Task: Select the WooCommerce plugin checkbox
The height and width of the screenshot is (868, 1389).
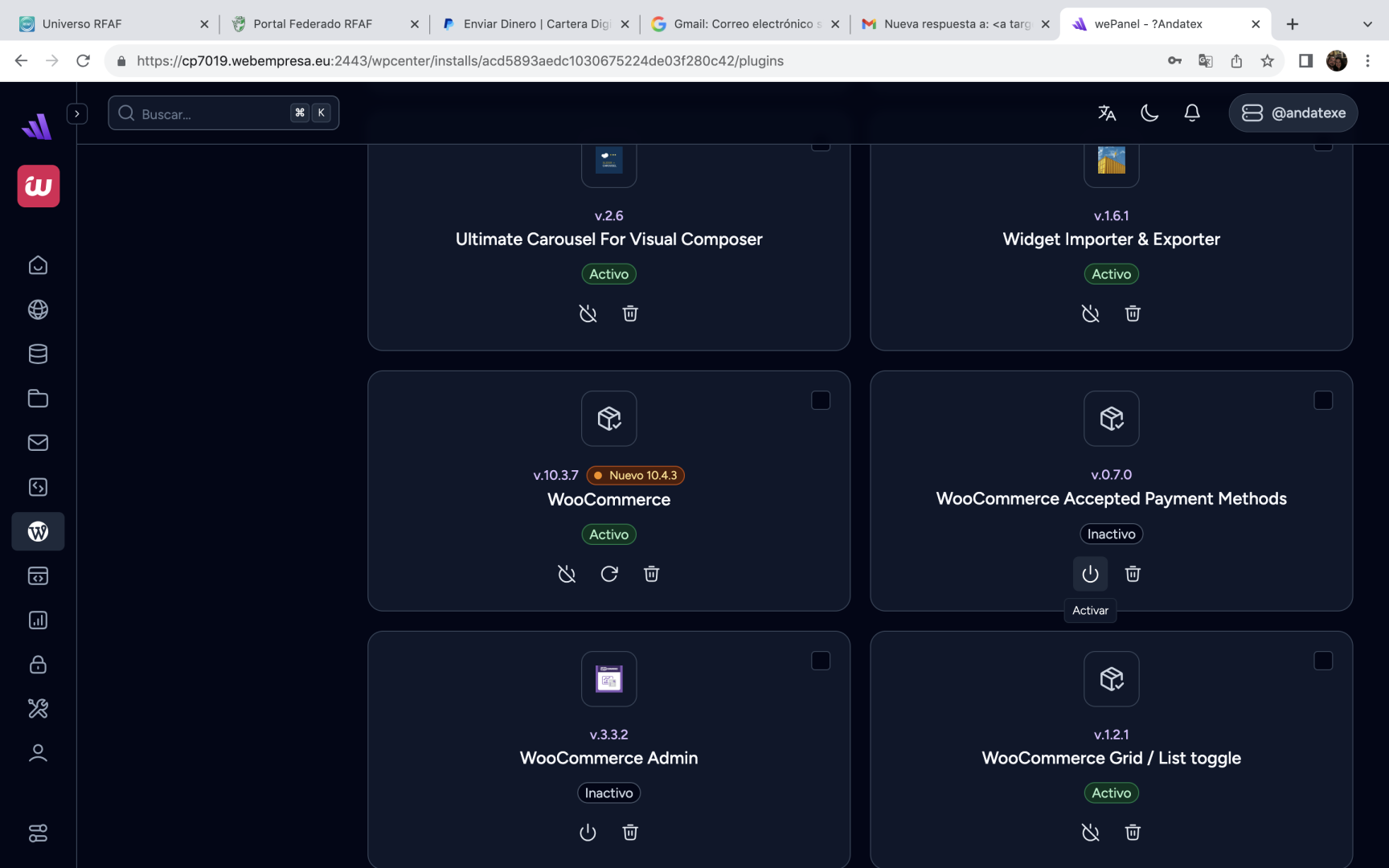Action: pyautogui.click(x=821, y=400)
